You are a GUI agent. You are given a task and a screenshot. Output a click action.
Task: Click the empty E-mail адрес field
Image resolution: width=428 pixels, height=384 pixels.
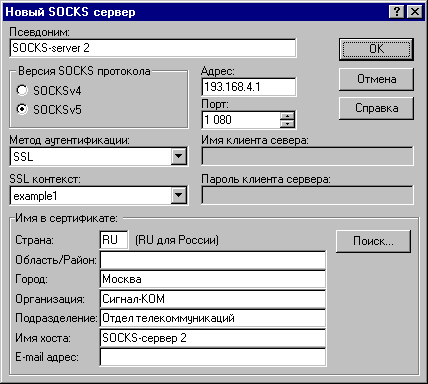coord(213,357)
